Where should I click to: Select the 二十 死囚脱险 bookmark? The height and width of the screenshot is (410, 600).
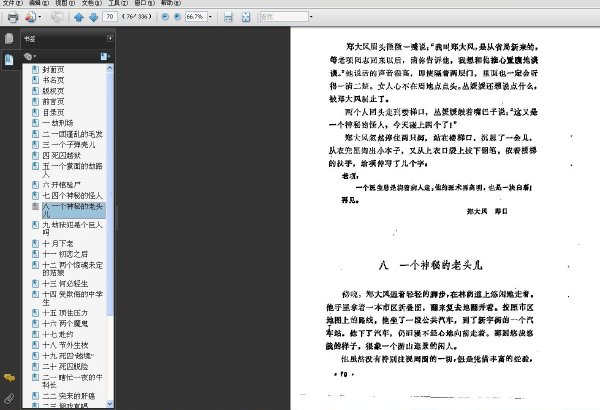[65, 366]
